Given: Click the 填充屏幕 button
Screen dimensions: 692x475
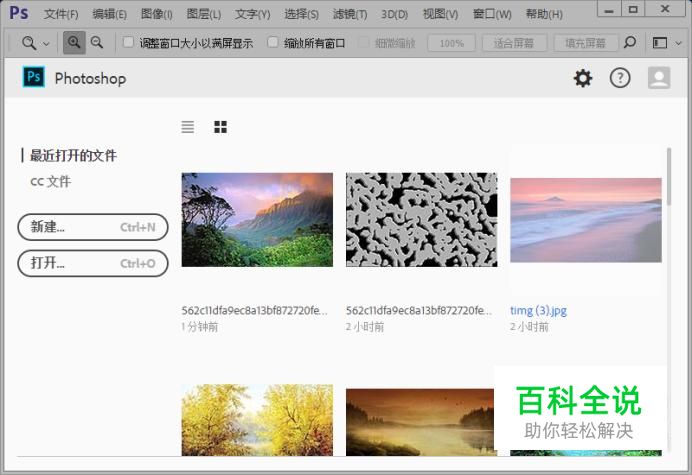Looking at the screenshot, I should tap(586, 43).
